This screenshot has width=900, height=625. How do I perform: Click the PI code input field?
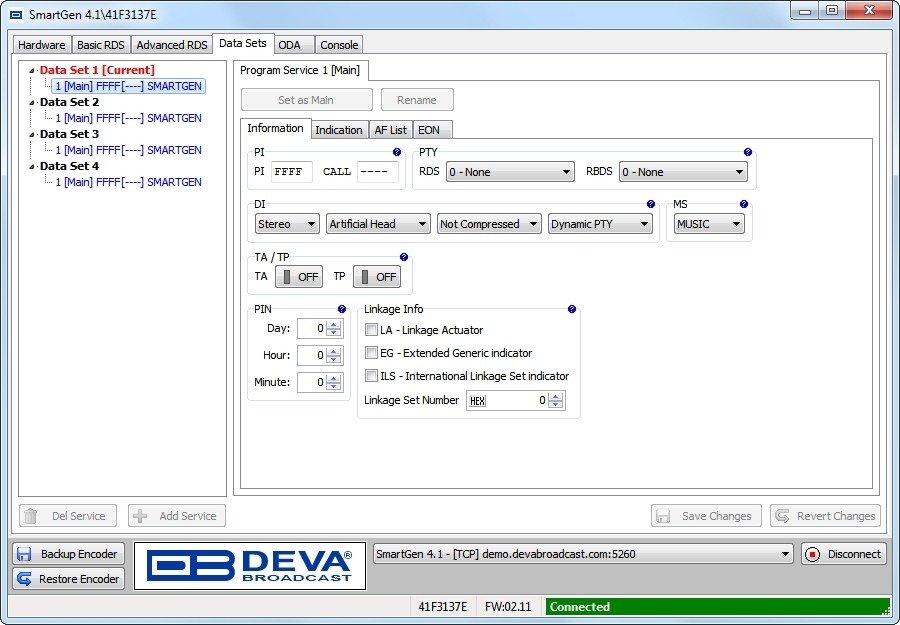pyautogui.click(x=291, y=172)
